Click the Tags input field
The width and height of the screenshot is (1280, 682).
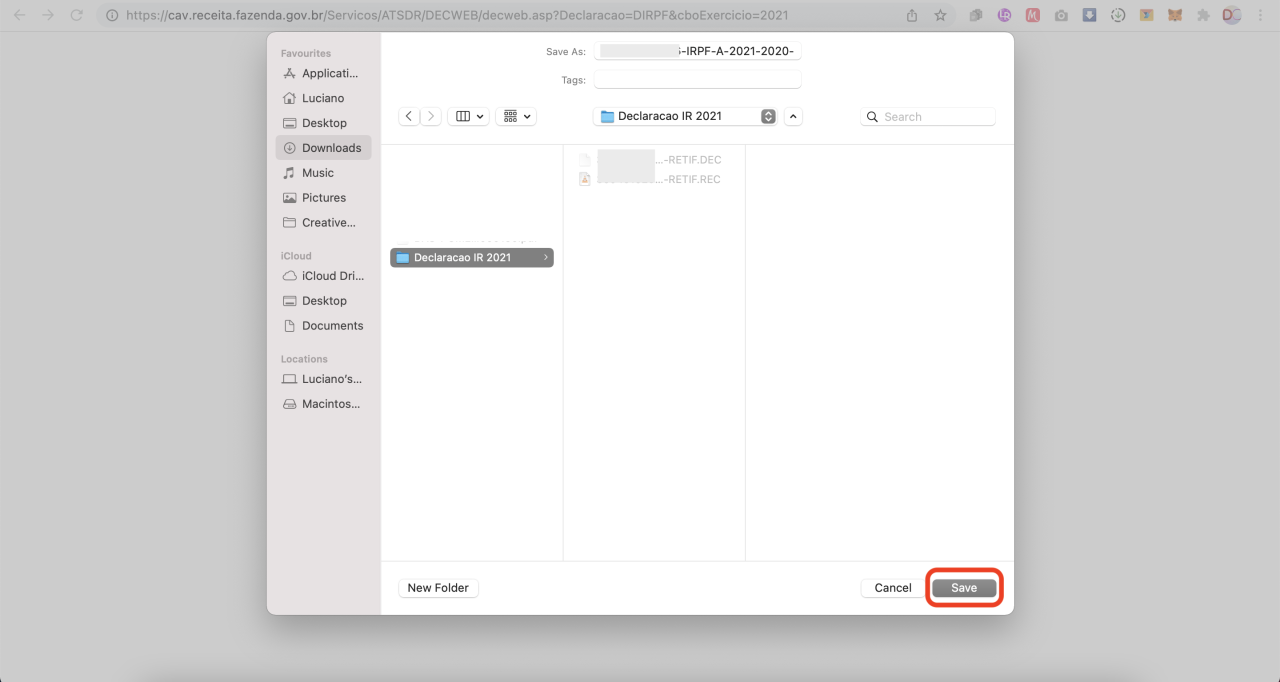pos(698,79)
